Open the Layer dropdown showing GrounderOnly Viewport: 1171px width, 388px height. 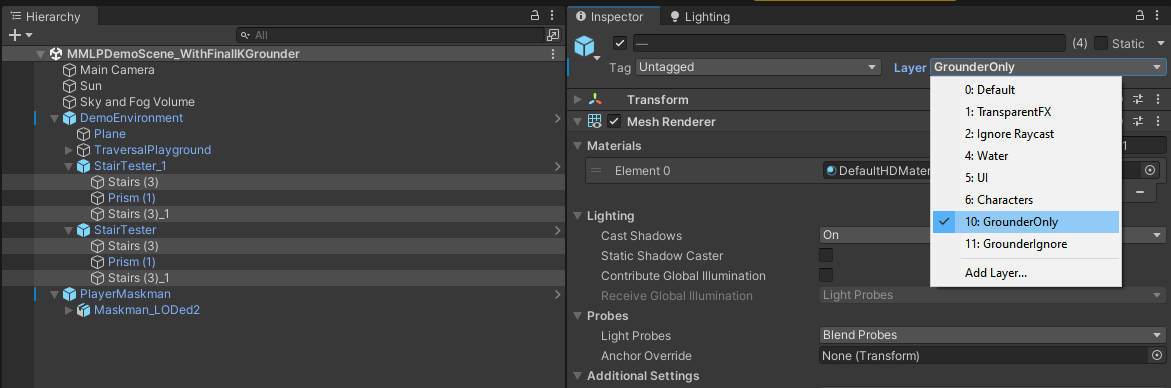click(x=1048, y=67)
